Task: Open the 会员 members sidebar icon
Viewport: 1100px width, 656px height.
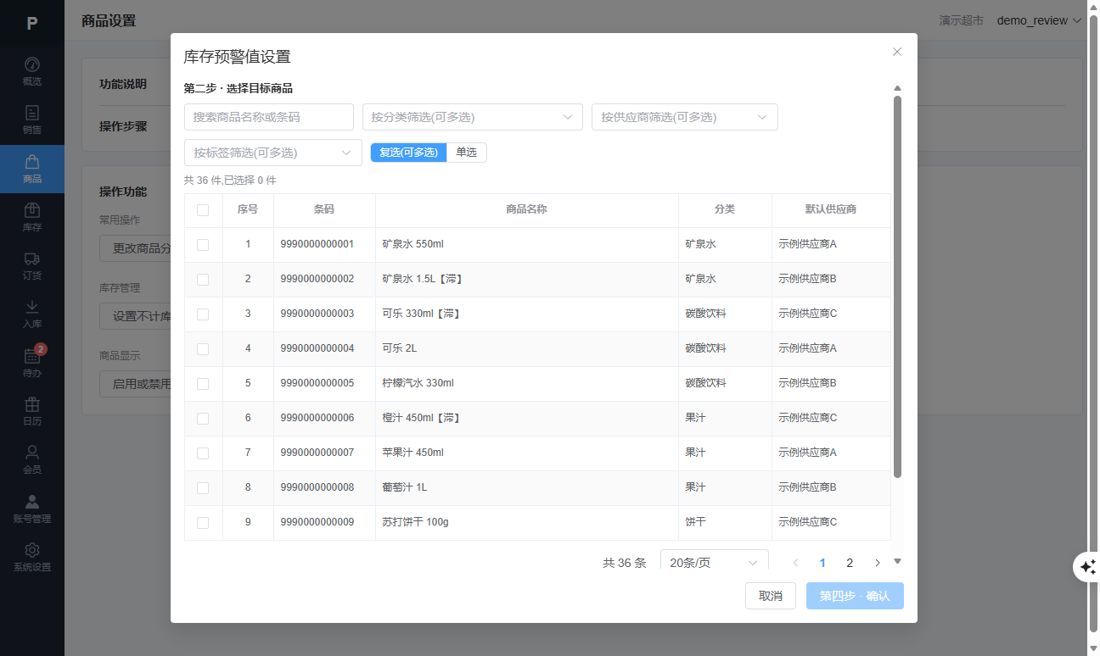Action: 32,460
